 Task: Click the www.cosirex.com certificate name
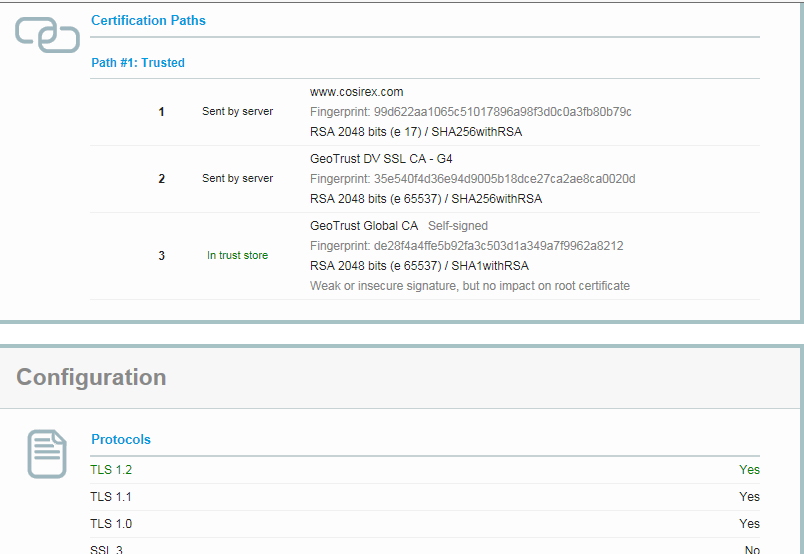point(356,92)
